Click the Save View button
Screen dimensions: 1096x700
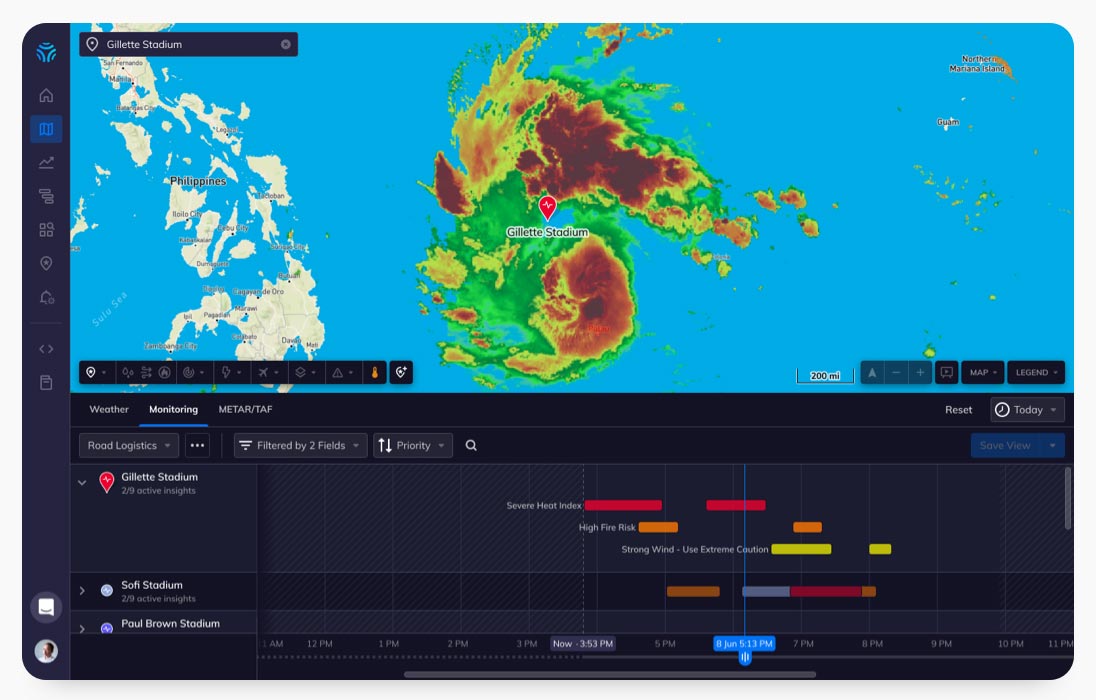click(x=1005, y=445)
